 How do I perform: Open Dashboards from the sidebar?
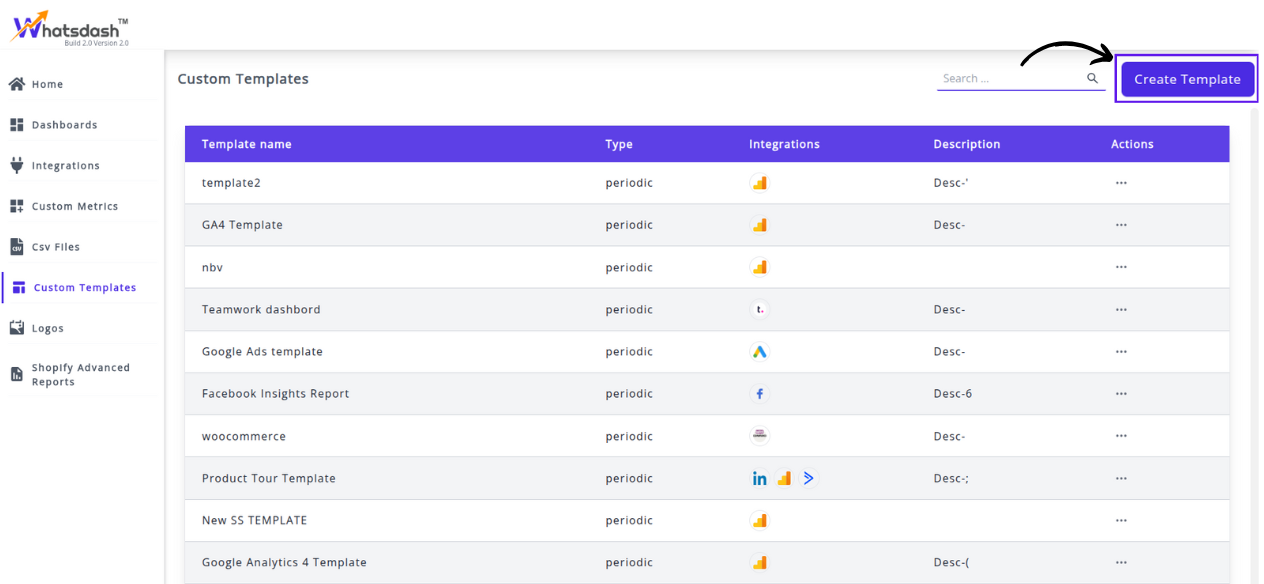click(x=64, y=125)
